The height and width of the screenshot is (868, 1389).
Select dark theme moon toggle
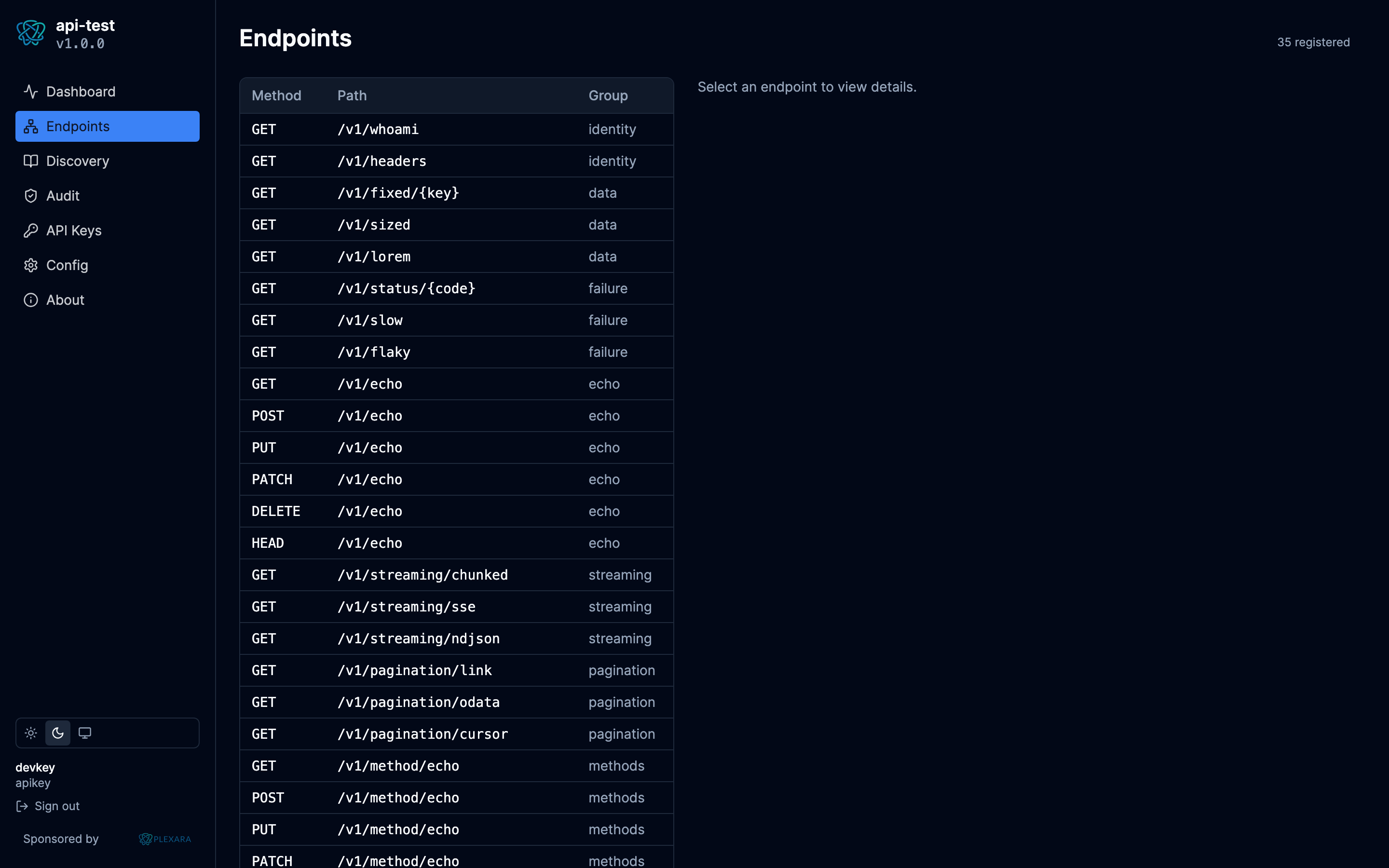(58, 733)
